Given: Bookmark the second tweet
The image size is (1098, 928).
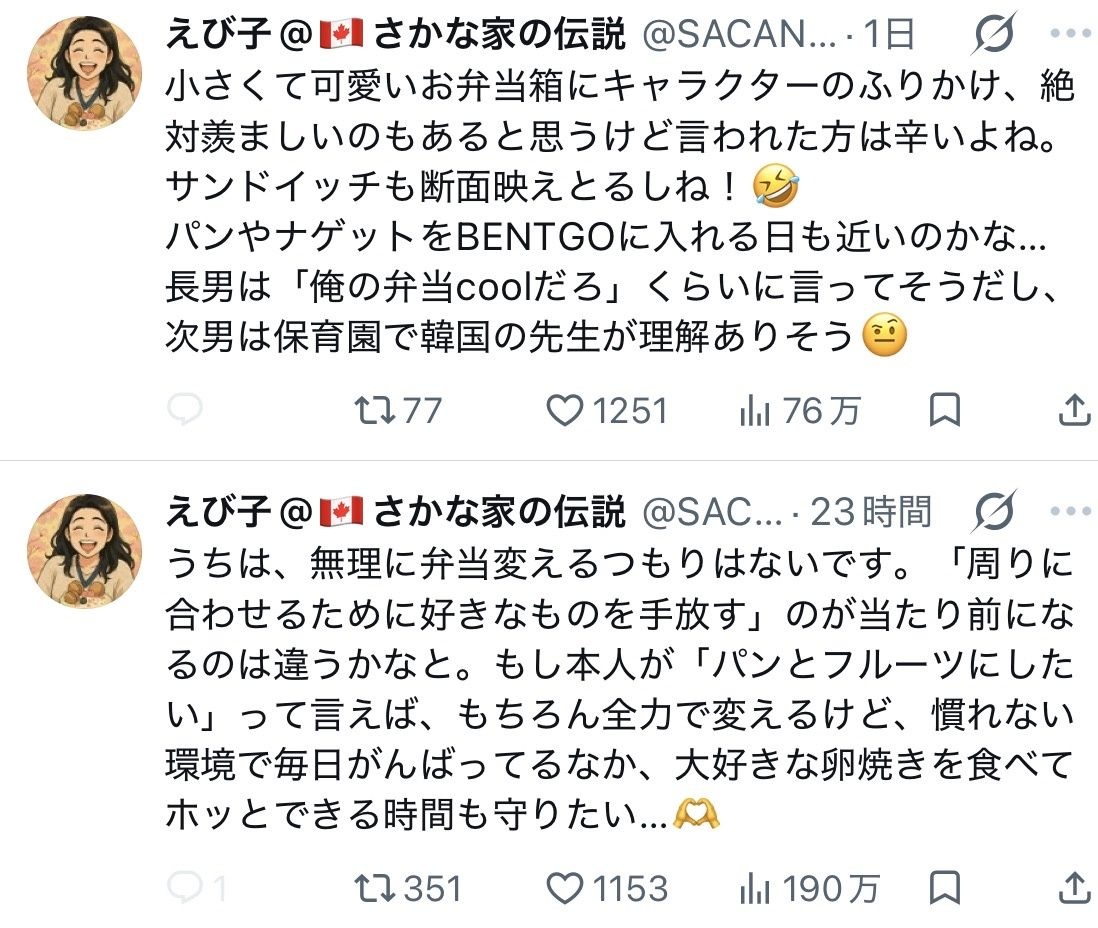Looking at the screenshot, I should coord(944,888).
